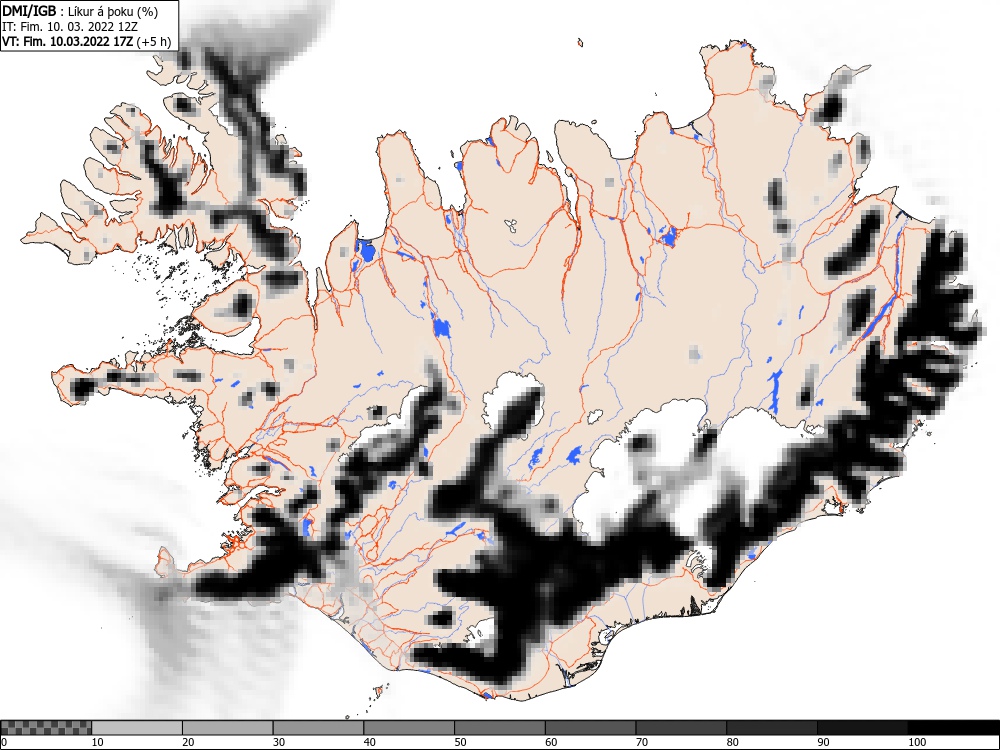The height and width of the screenshot is (750, 1000).
Task: Click the valid time line 'VT: Fim. 10.03.2022 17Z'
Action: coord(68,42)
